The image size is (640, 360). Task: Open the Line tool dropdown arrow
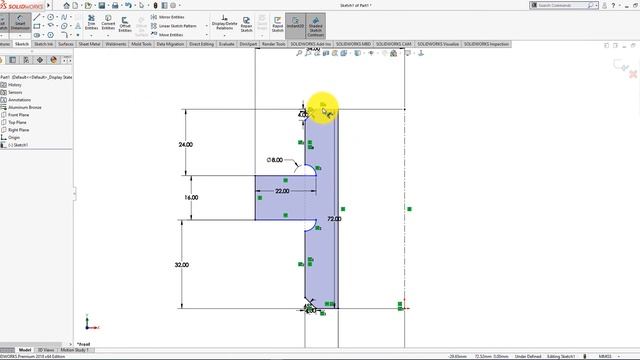click(x=43, y=17)
